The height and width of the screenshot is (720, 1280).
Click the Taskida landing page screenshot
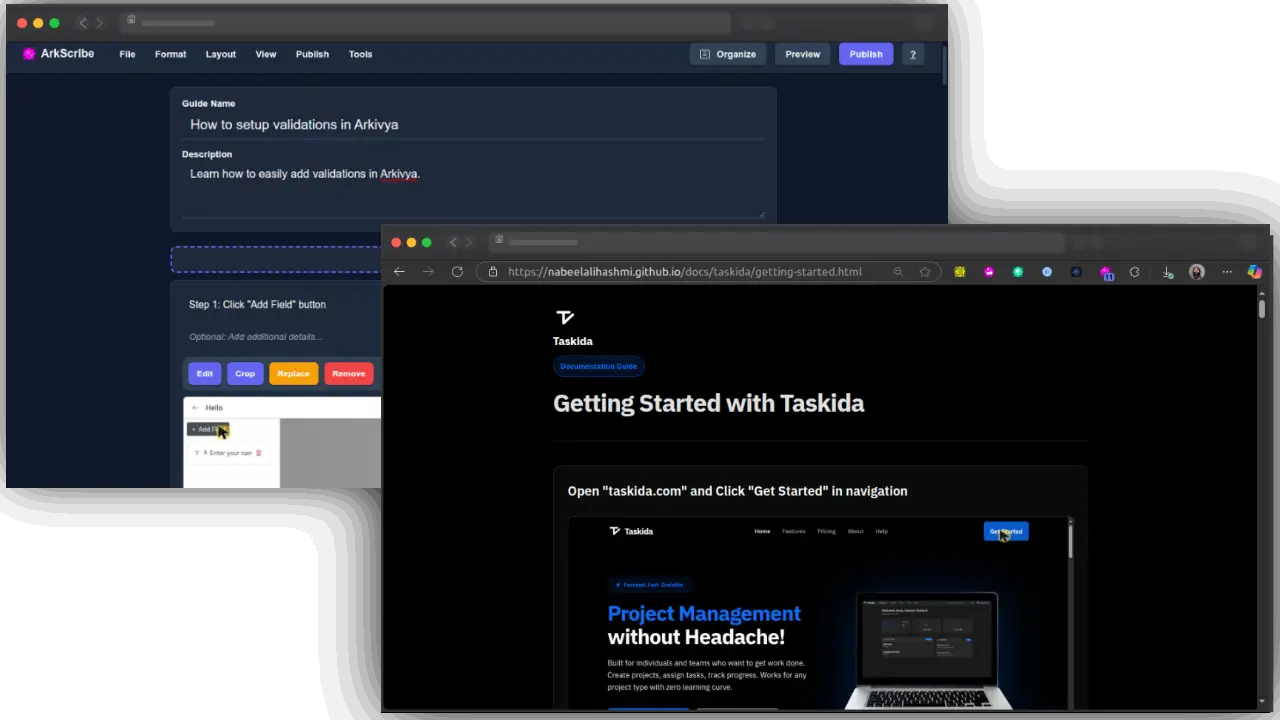(820, 613)
